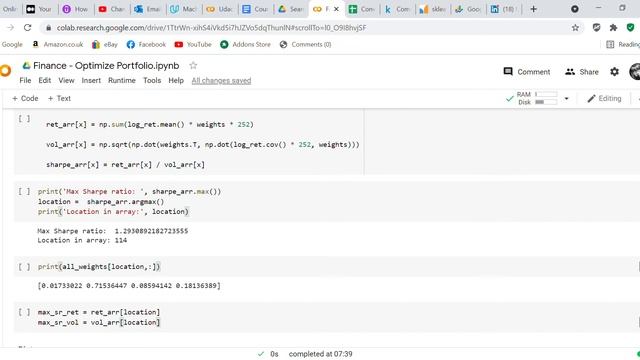640x360 pixels.
Task: Add a new Text cell
Action: [59, 98]
